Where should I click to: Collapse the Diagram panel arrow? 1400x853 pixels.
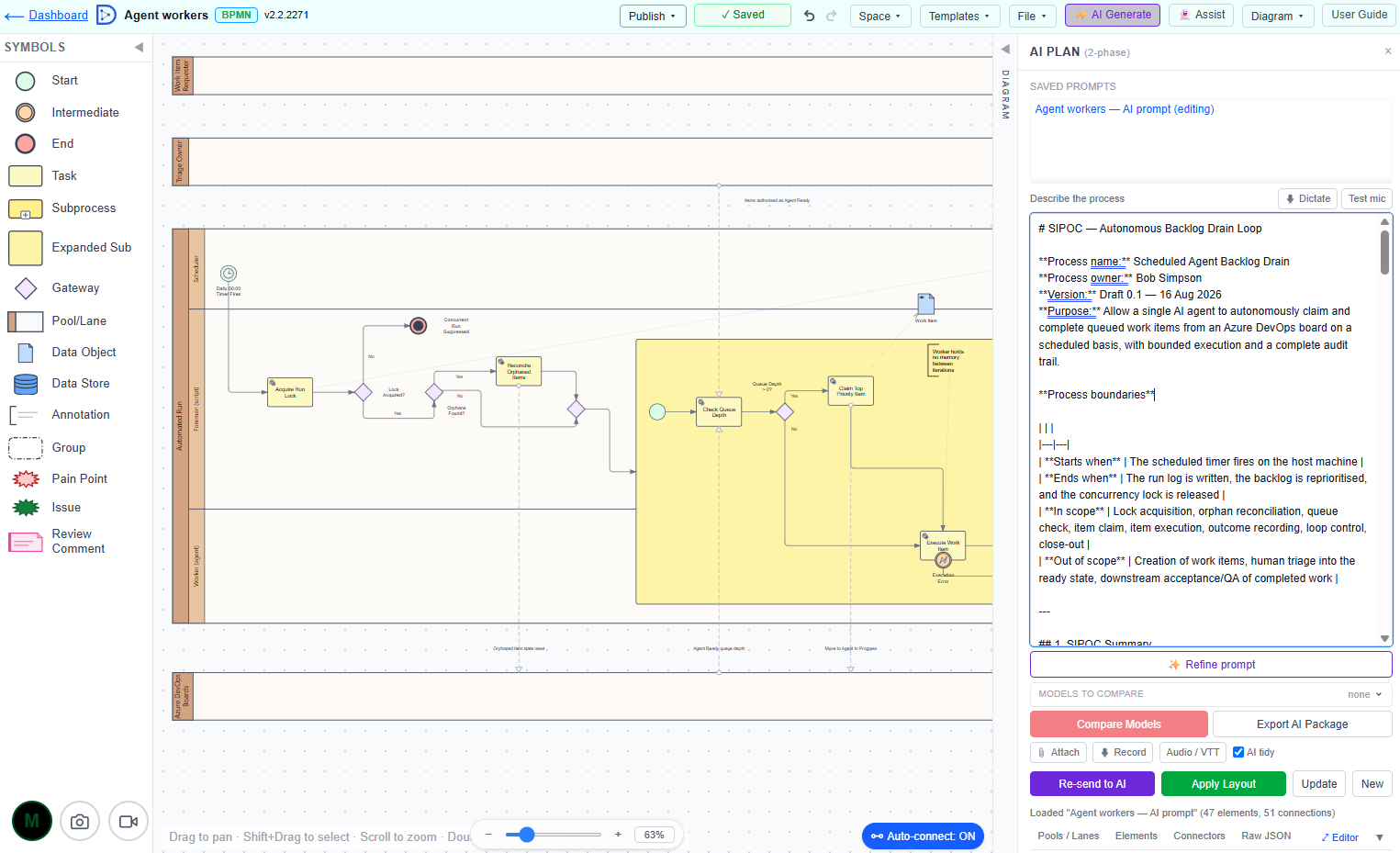1005,50
